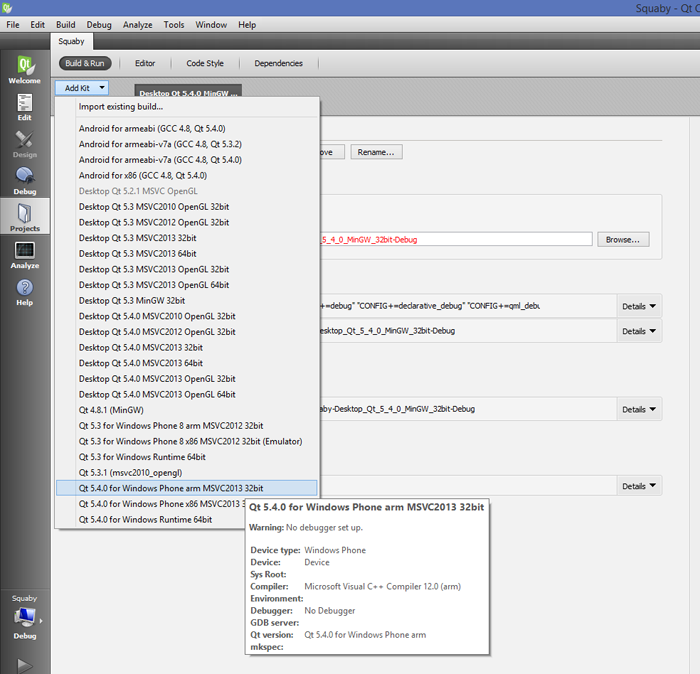Open the Help menu

pos(247,25)
